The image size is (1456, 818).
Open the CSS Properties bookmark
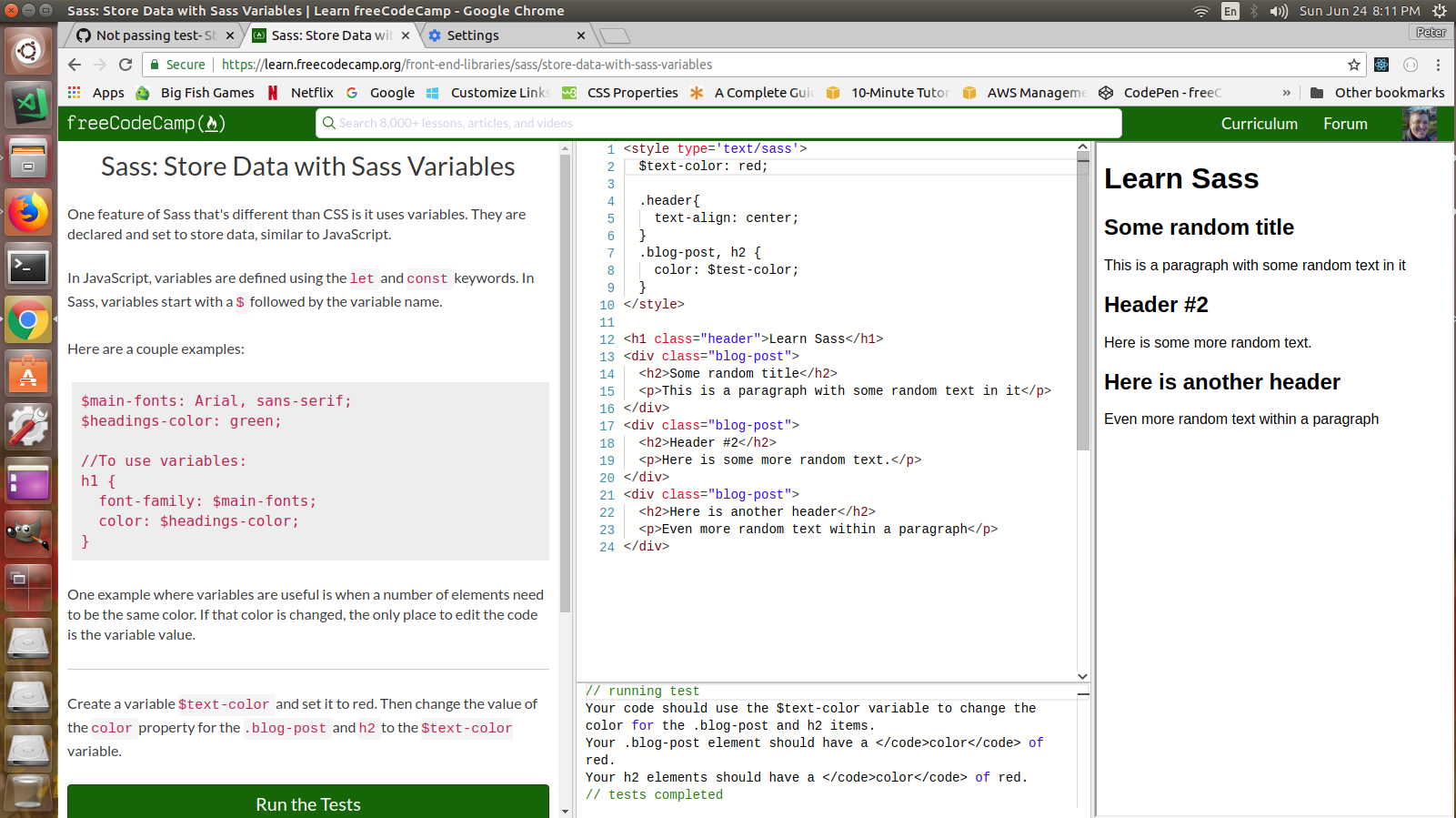click(x=621, y=93)
